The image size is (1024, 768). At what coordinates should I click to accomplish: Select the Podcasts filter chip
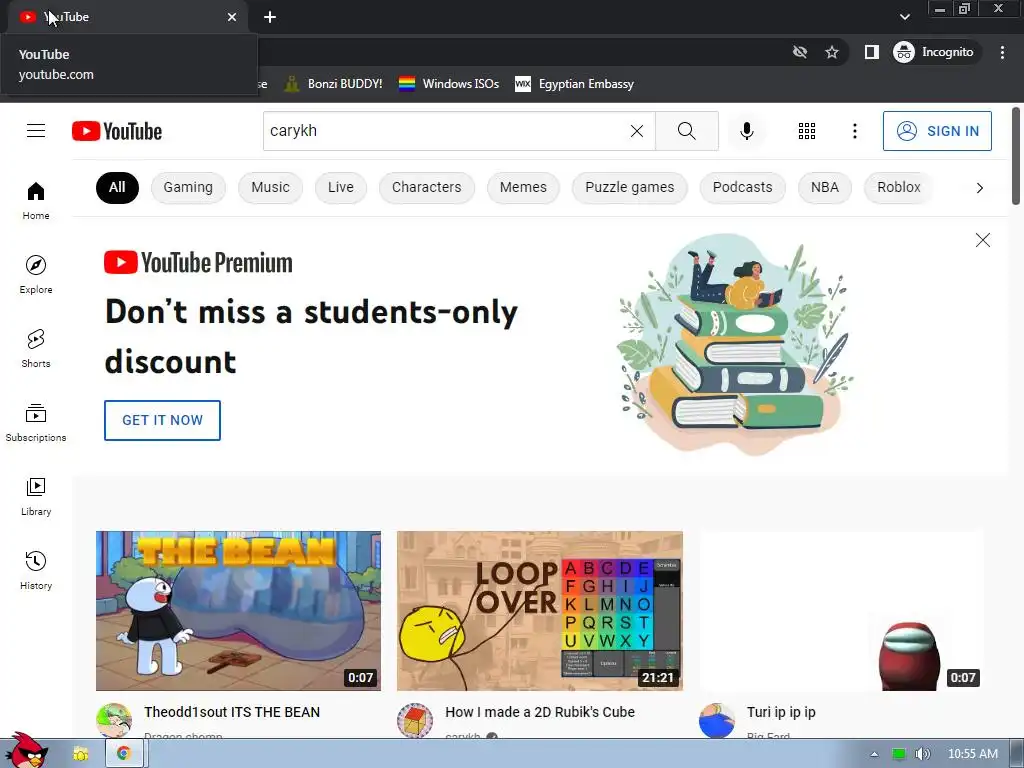(x=743, y=187)
